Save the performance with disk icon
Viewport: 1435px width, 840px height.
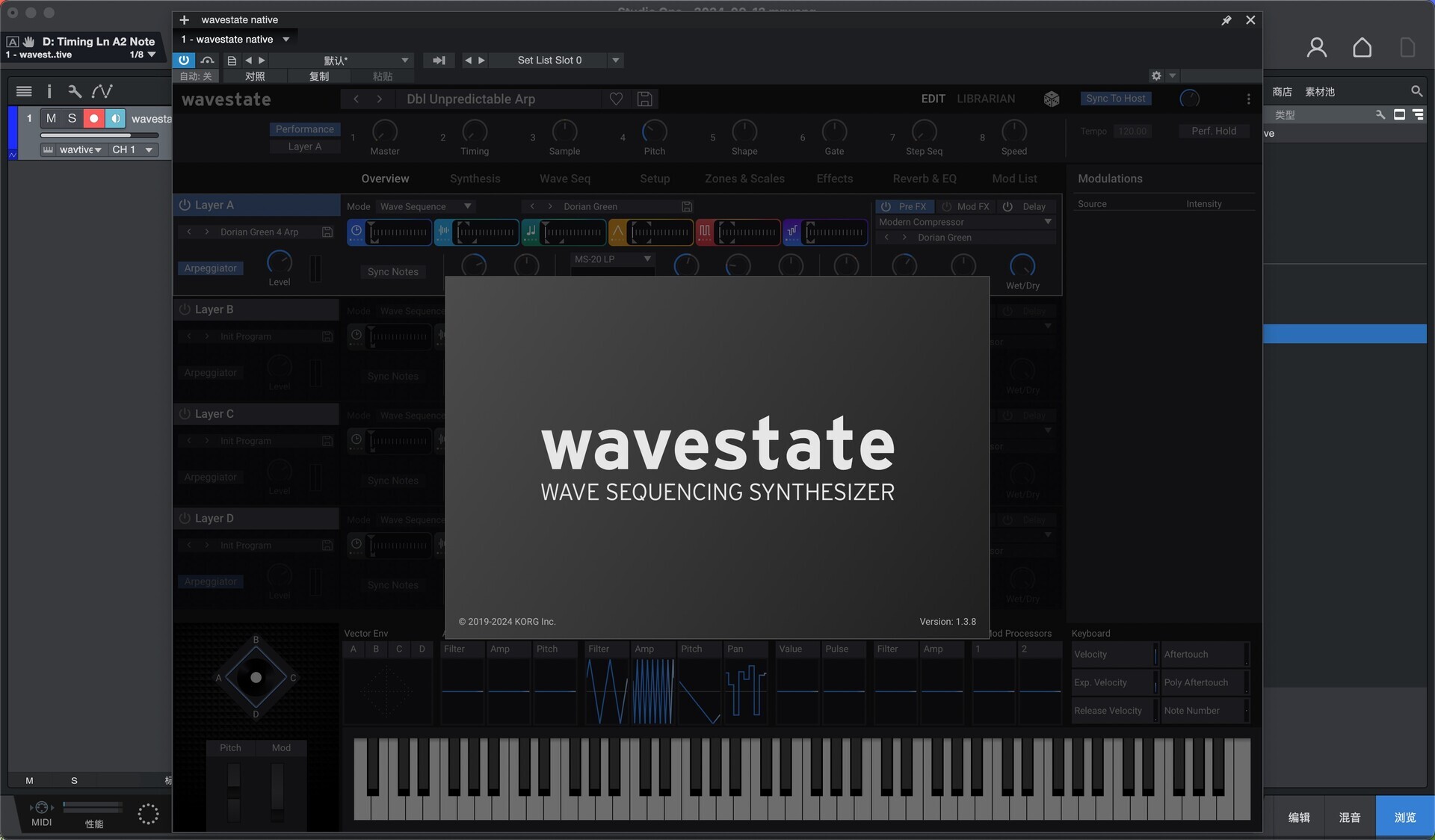click(x=644, y=99)
